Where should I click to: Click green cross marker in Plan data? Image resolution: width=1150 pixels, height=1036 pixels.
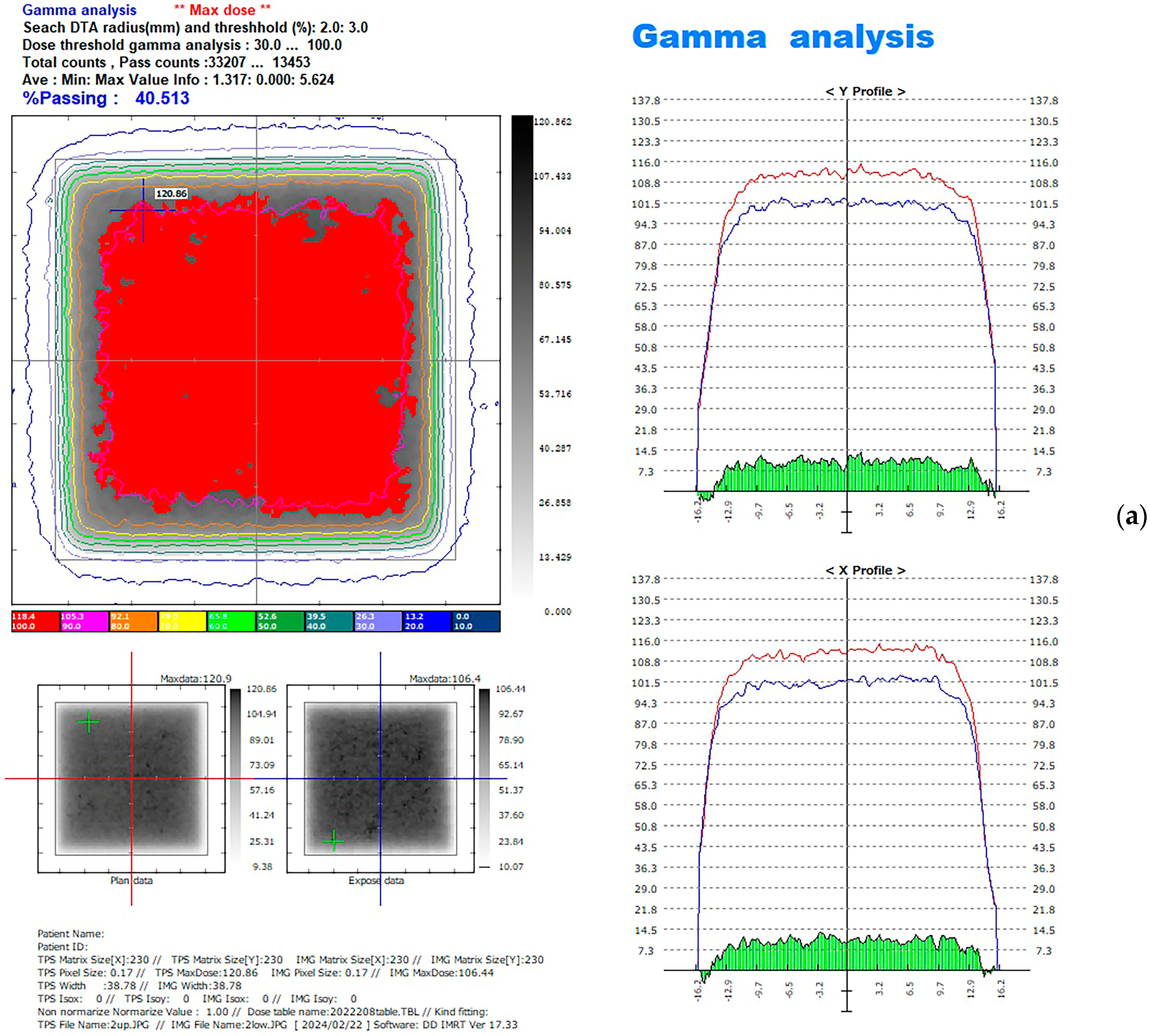click(x=88, y=722)
